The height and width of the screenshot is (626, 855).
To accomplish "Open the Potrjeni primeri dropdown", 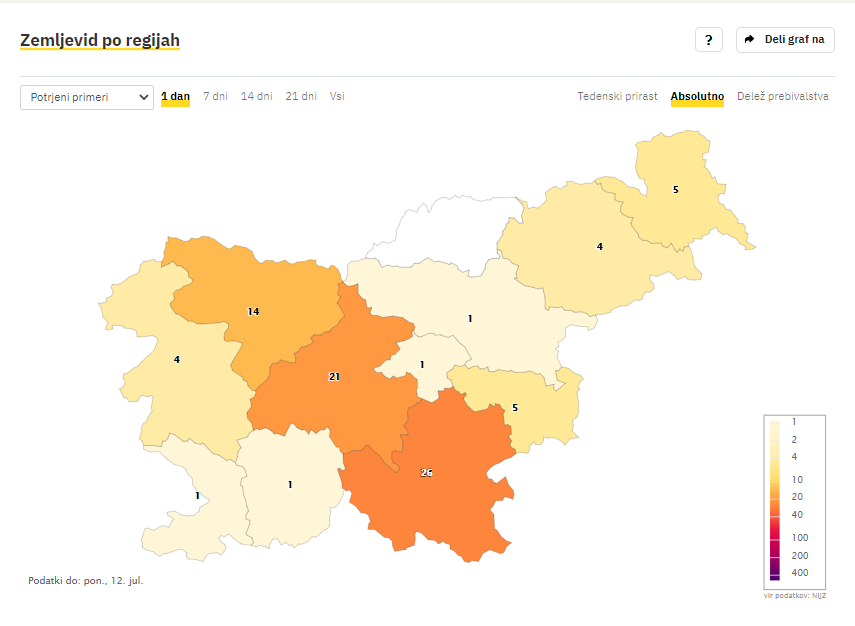I will [87, 97].
